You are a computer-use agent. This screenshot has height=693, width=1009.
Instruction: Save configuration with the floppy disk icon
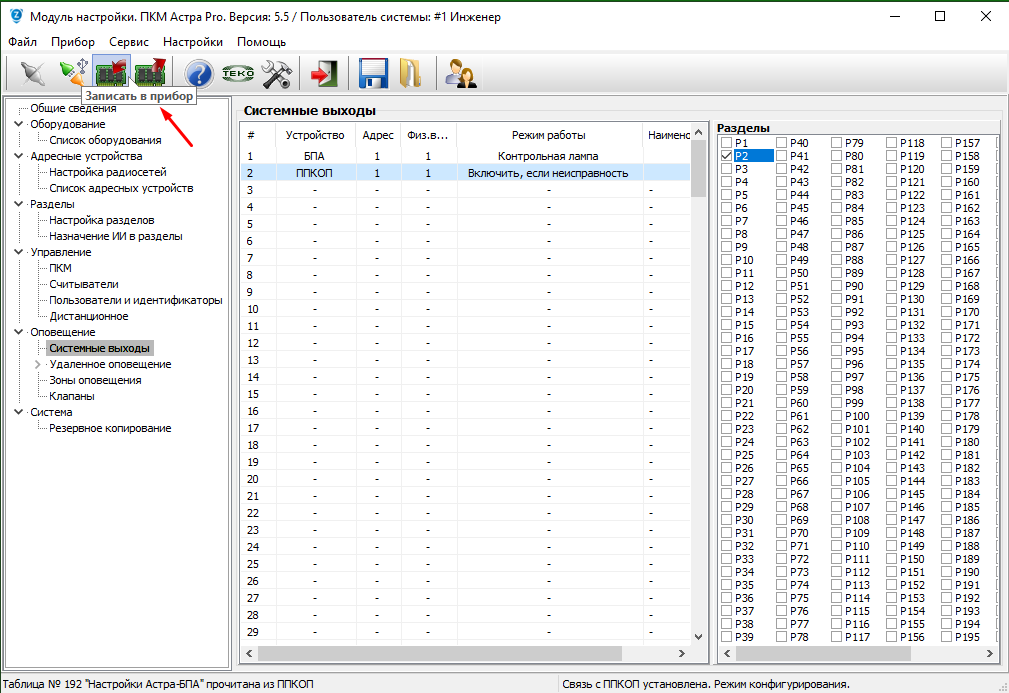pyautogui.click(x=372, y=74)
